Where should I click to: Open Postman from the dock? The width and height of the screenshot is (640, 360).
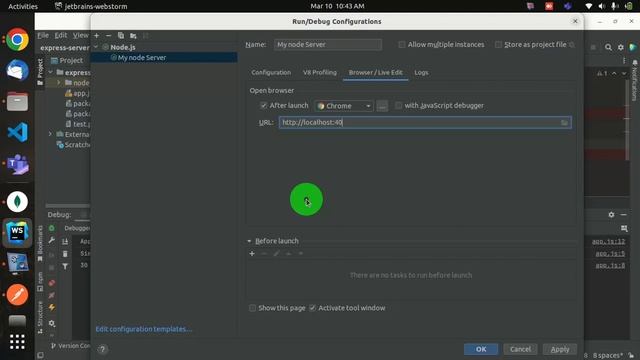17,294
